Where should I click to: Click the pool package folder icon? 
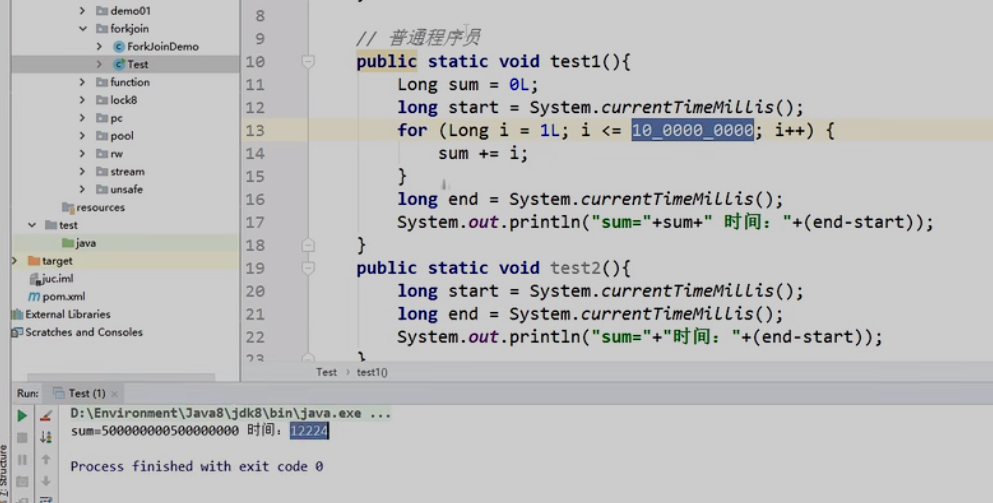tap(101, 136)
